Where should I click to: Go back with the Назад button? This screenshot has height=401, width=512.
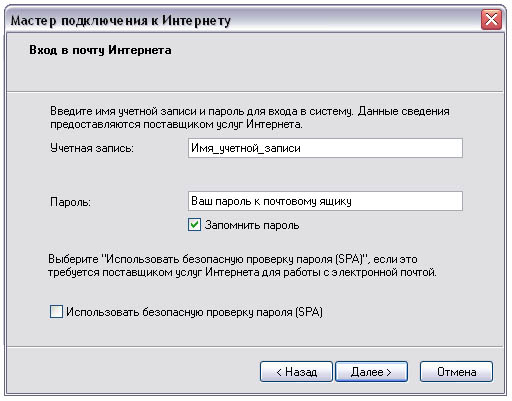(x=296, y=371)
